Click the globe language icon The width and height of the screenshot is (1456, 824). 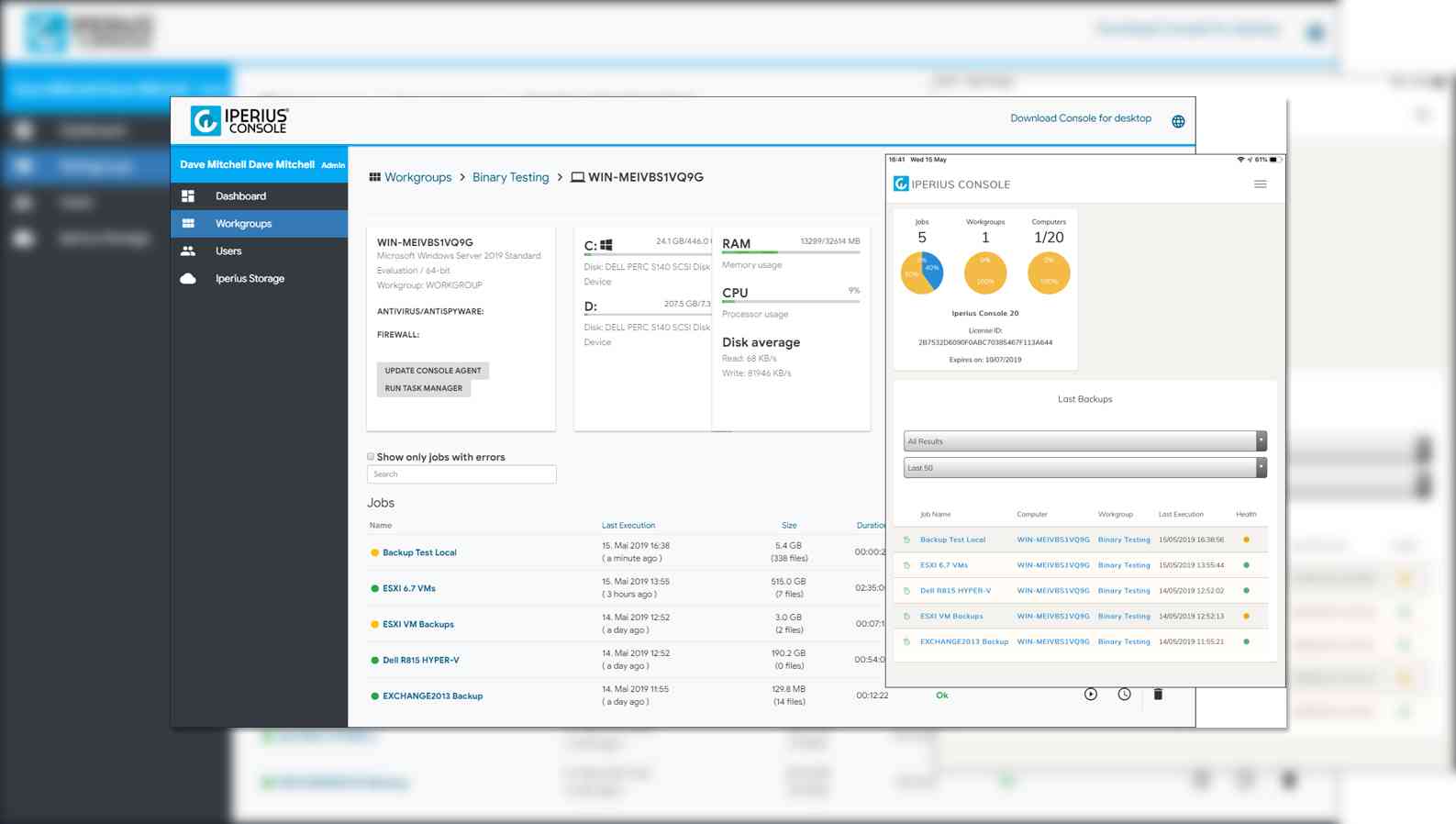pyautogui.click(x=1178, y=122)
